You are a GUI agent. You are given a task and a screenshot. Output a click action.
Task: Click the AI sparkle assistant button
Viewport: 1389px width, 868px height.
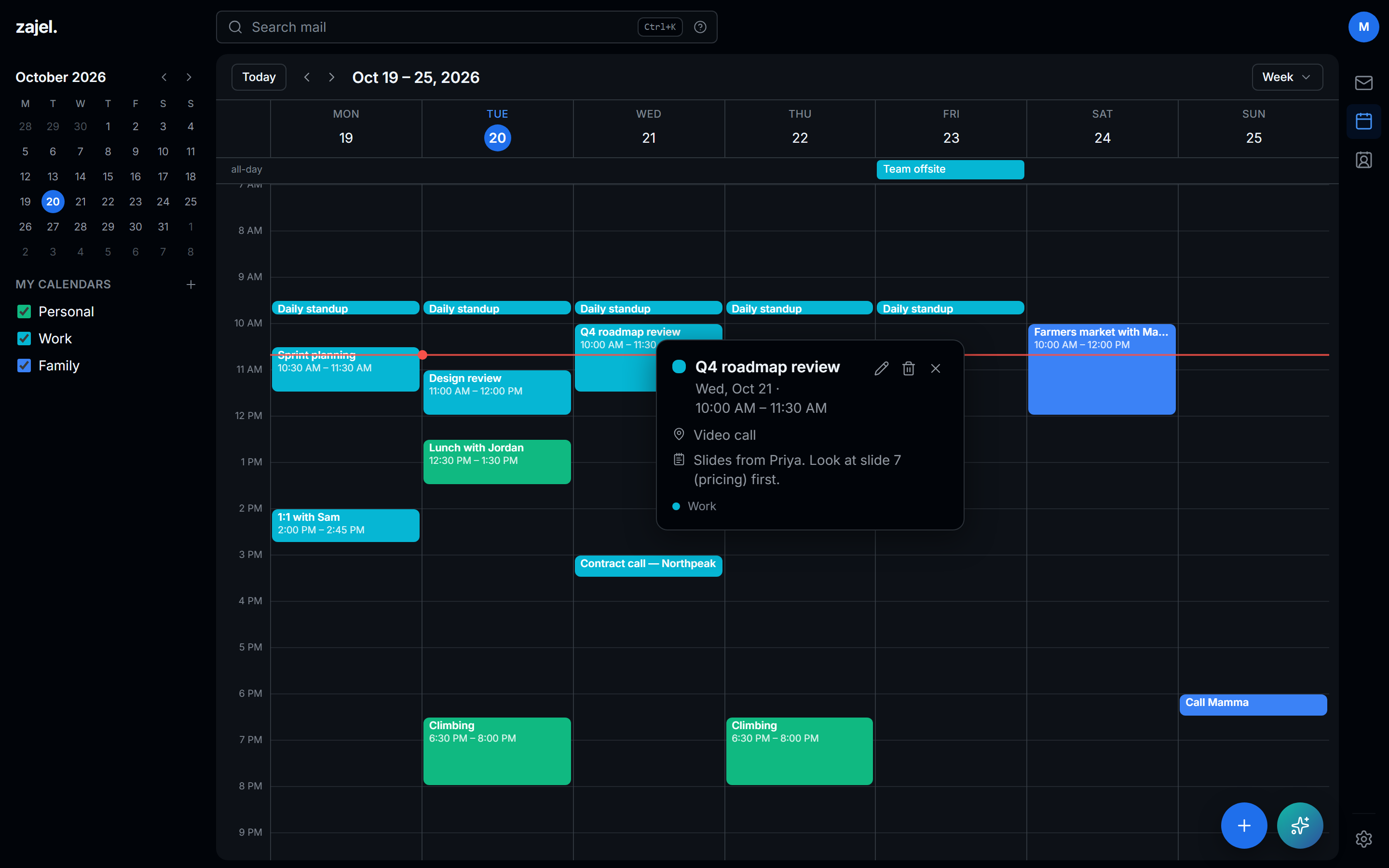pyautogui.click(x=1299, y=825)
